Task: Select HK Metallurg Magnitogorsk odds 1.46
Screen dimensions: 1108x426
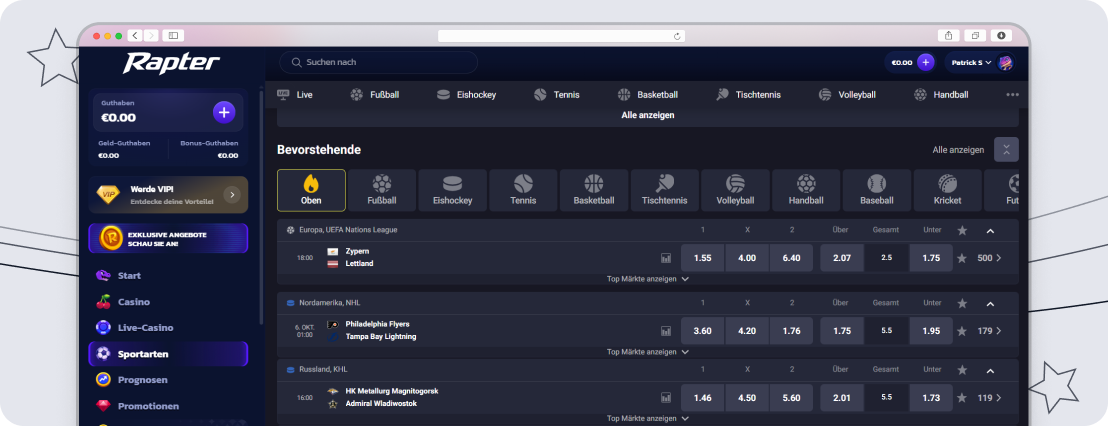Action: click(702, 398)
